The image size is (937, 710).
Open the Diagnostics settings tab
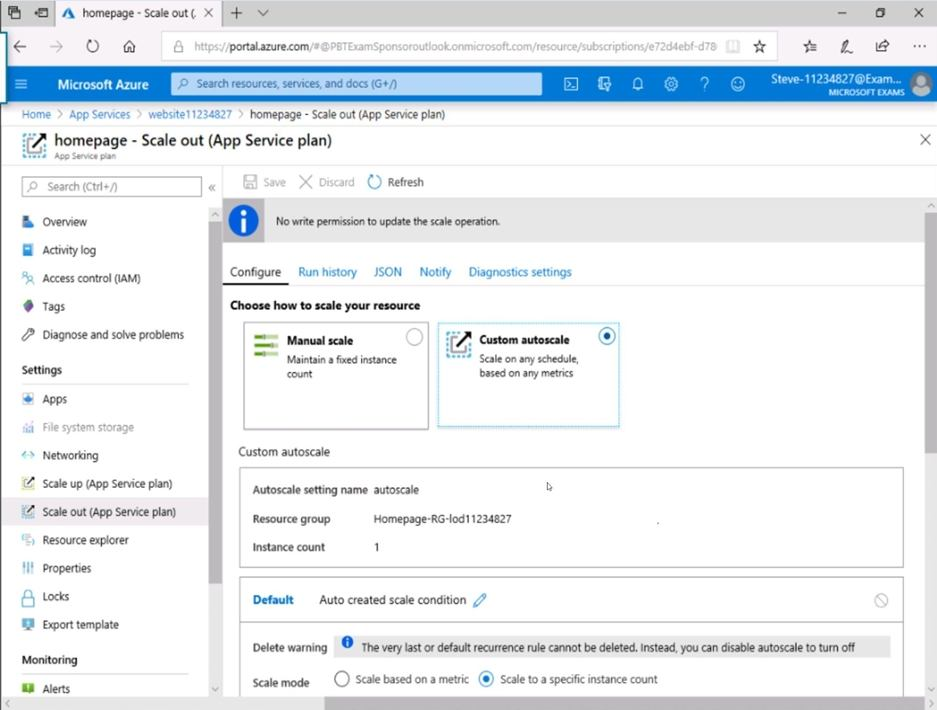pos(520,272)
